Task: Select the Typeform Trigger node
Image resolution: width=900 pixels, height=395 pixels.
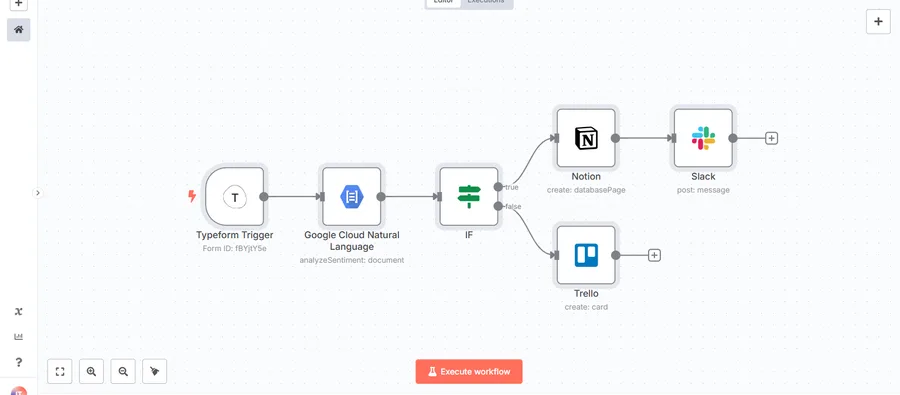Action: tap(235, 197)
